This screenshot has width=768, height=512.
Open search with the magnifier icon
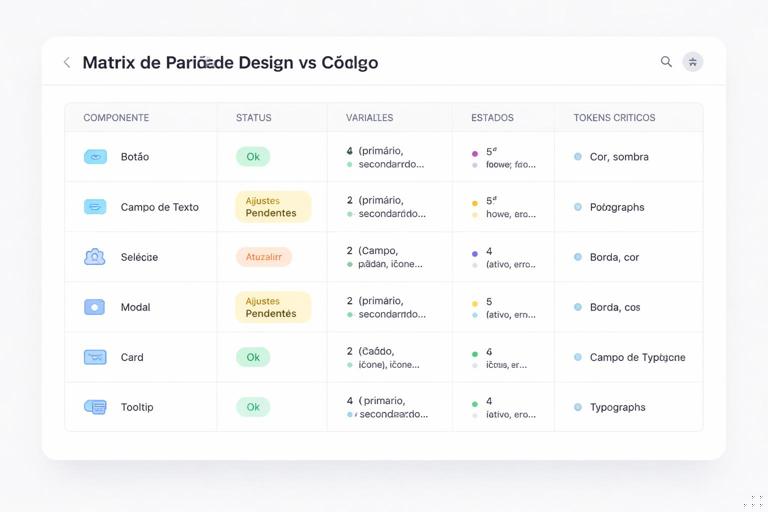666,62
